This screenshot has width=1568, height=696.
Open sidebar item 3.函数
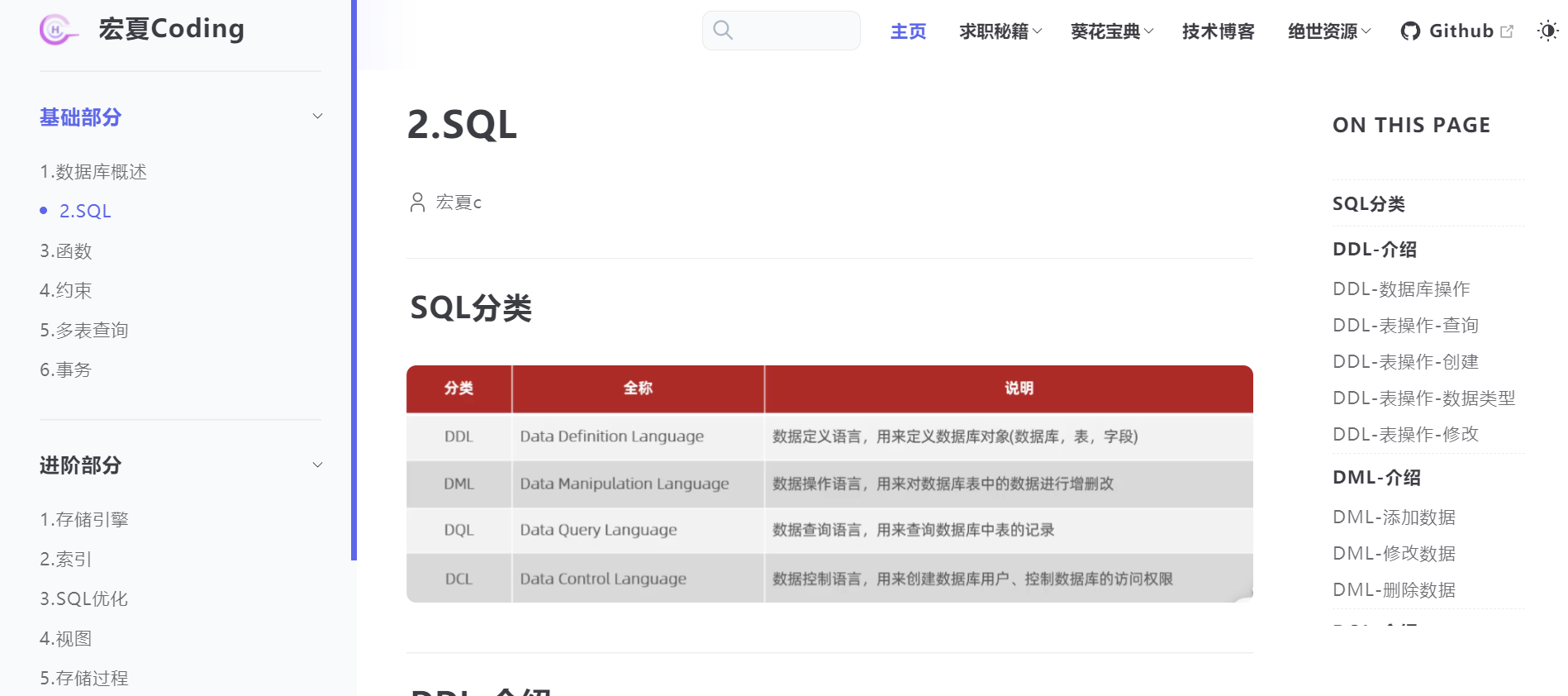pyautogui.click(x=66, y=251)
